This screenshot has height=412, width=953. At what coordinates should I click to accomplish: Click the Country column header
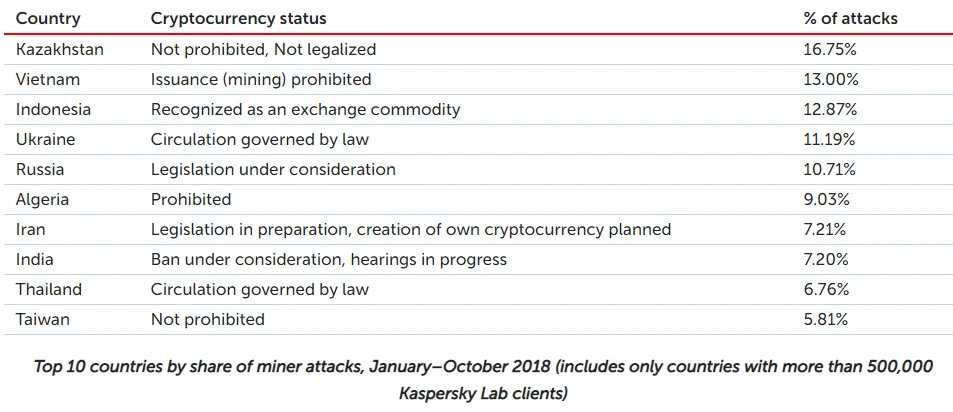pos(48,18)
